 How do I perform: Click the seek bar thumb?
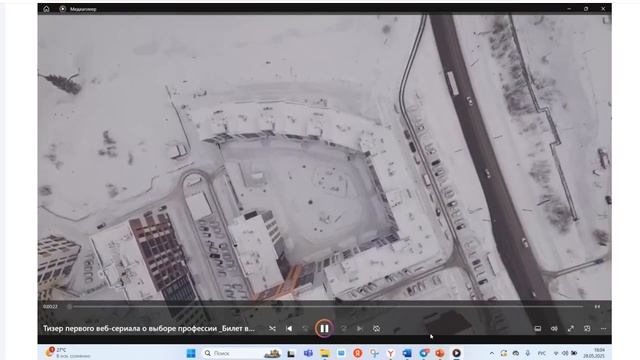(x=69, y=307)
